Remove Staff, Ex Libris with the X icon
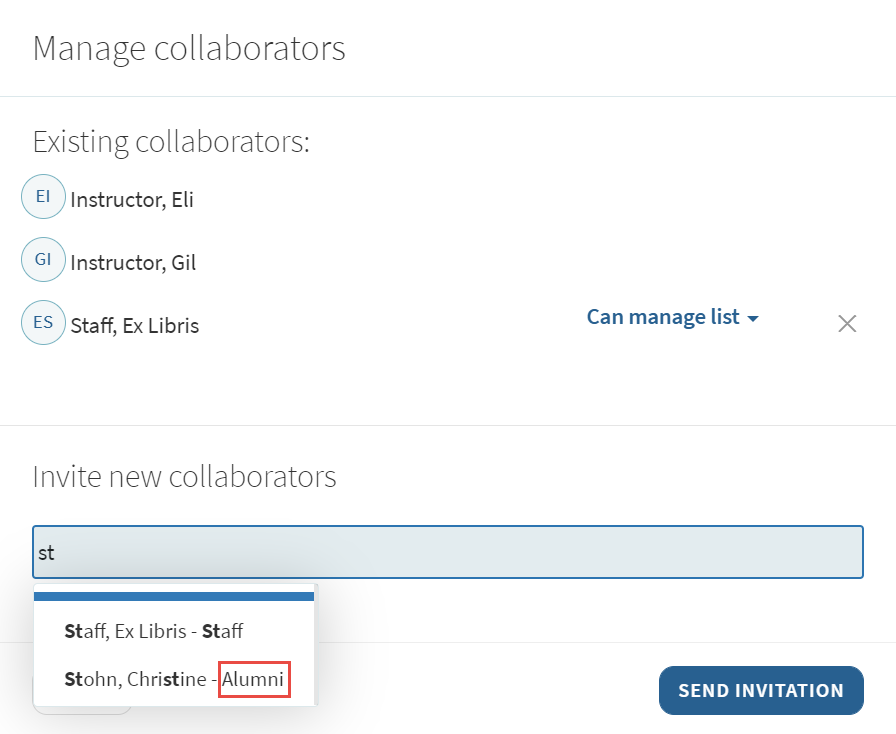The width and height of the screenshot is (896, 734). (x=846, y=324)
